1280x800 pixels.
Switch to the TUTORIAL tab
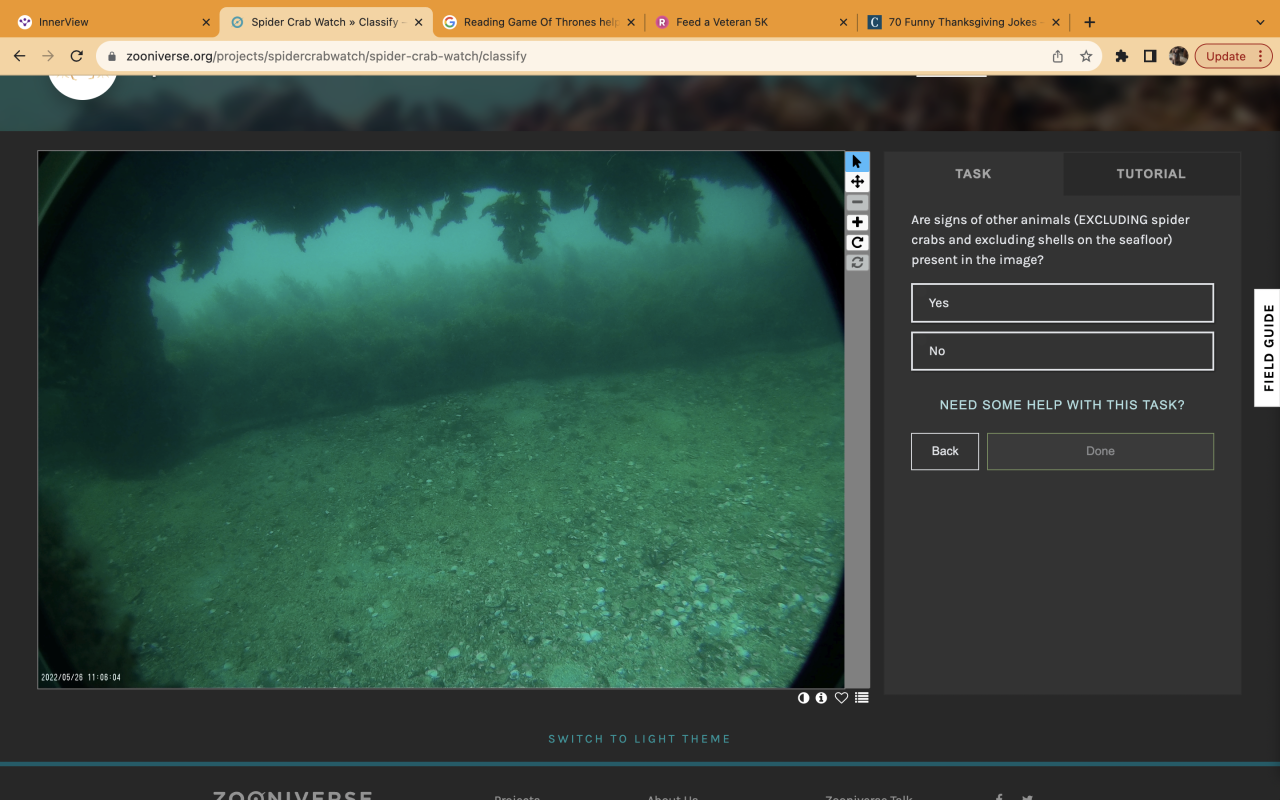tap(1151, 174)
